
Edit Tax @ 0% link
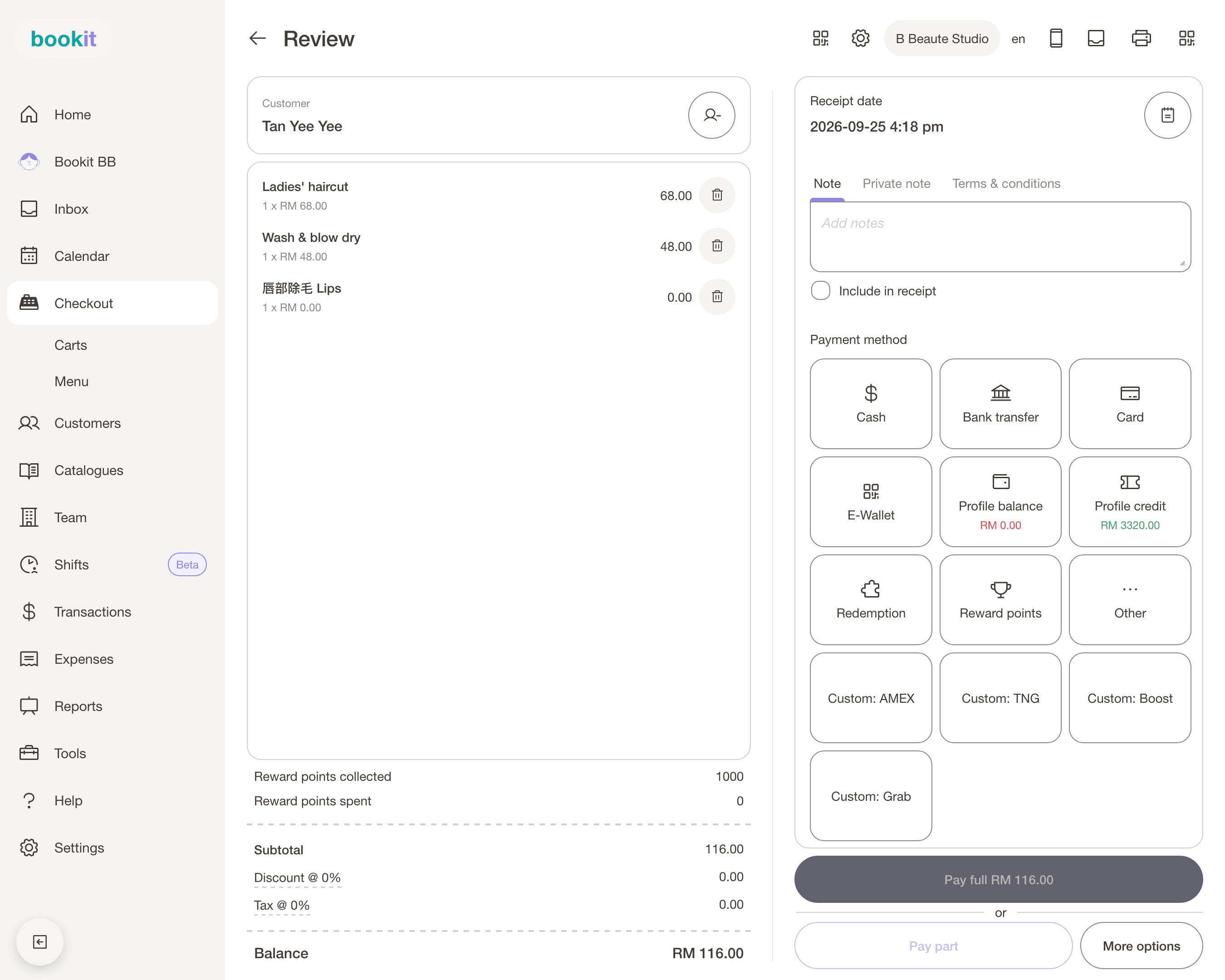[282, 905]
